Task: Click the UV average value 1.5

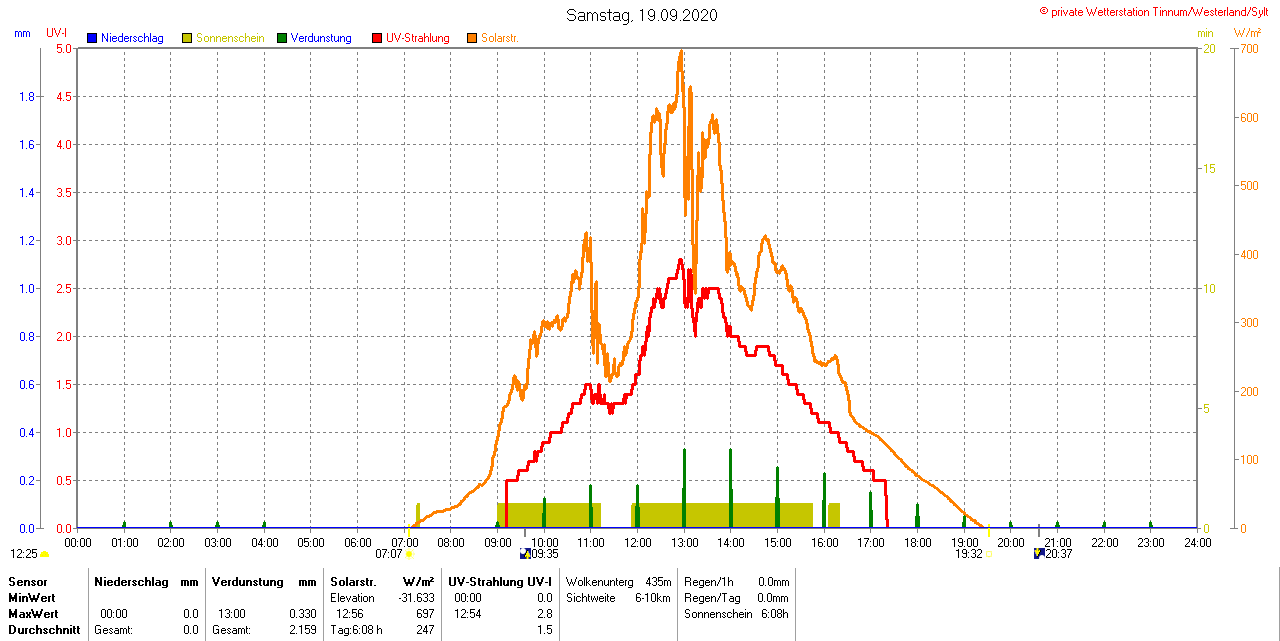Action: (545, 630)
